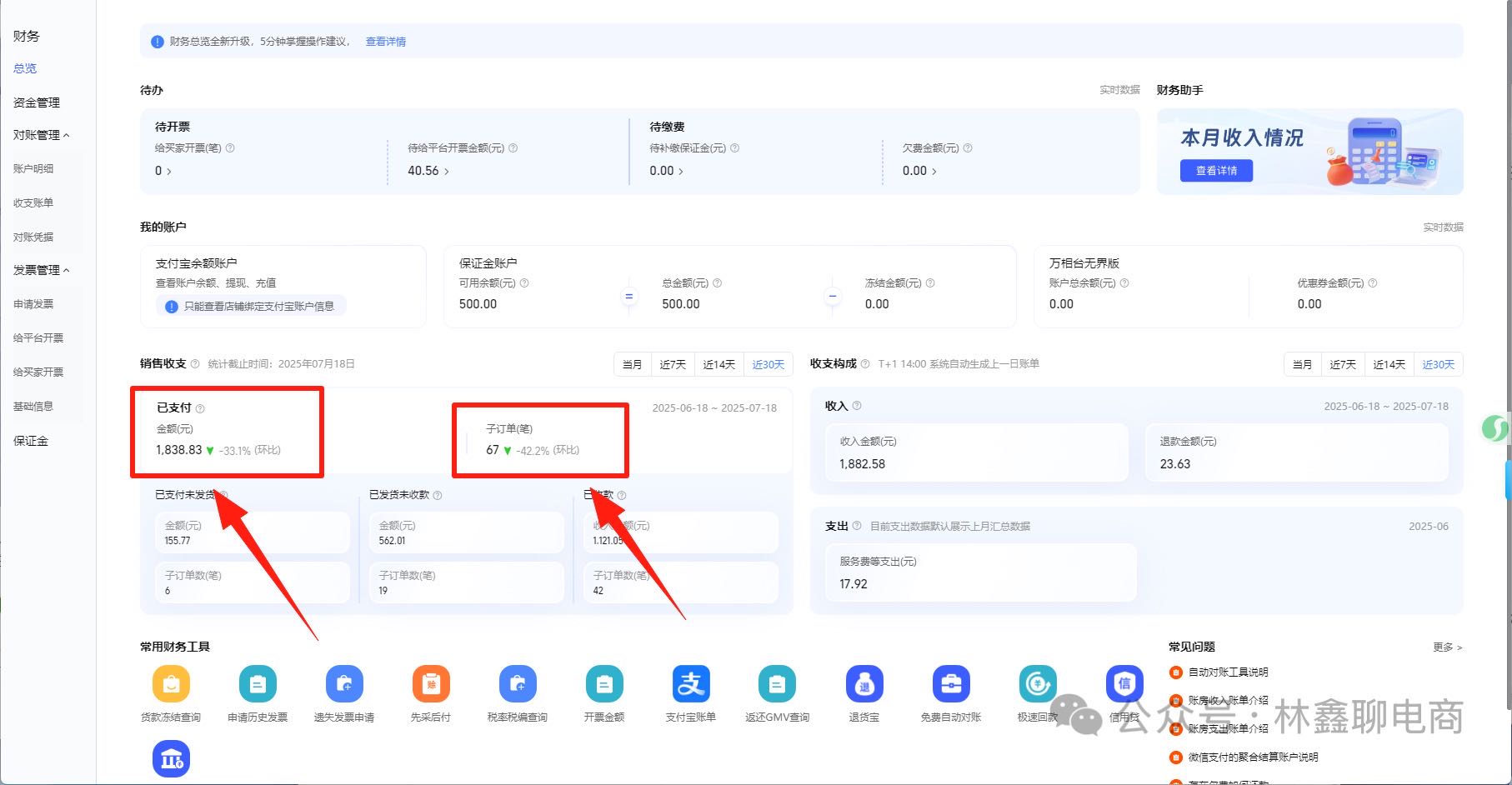The height and width of the screenshot is (785, 1512).
Task: Open the 税率税编查询 tool icon
Action: tap(518, 683)
